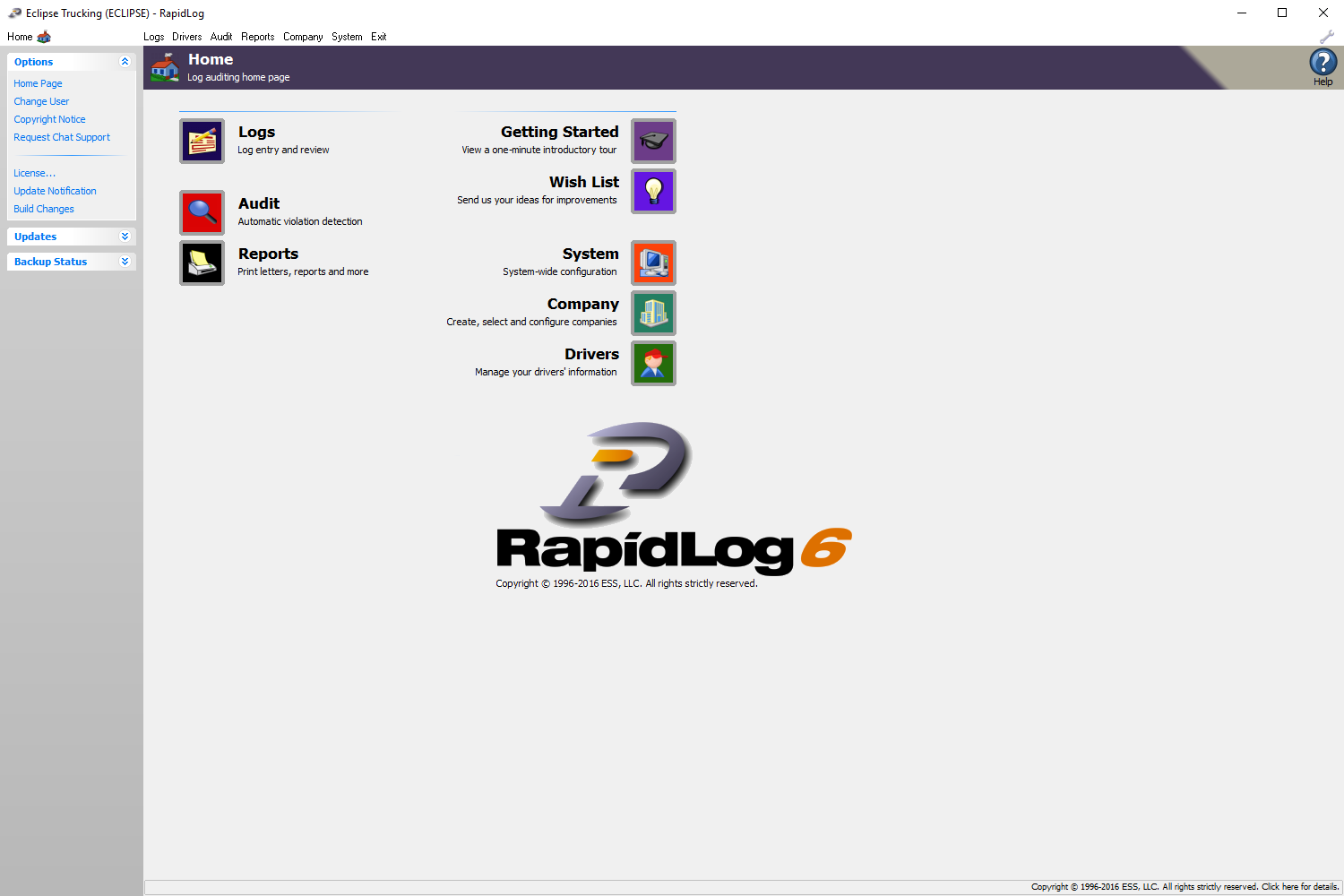Open the Company building icon
The image size is (1344, 896).
click(x=653, y=313)
